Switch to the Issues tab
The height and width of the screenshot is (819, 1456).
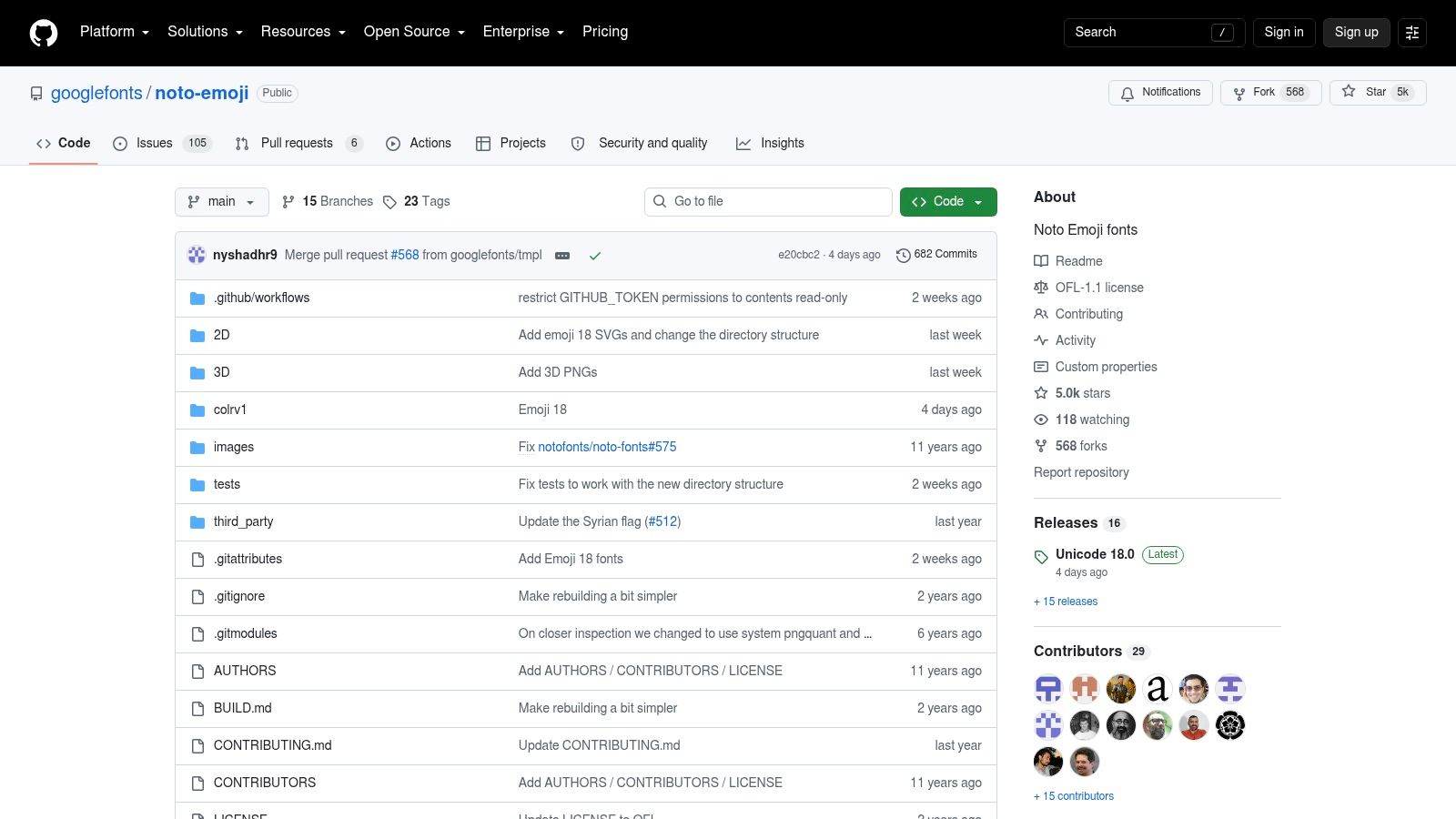[162, 144]
